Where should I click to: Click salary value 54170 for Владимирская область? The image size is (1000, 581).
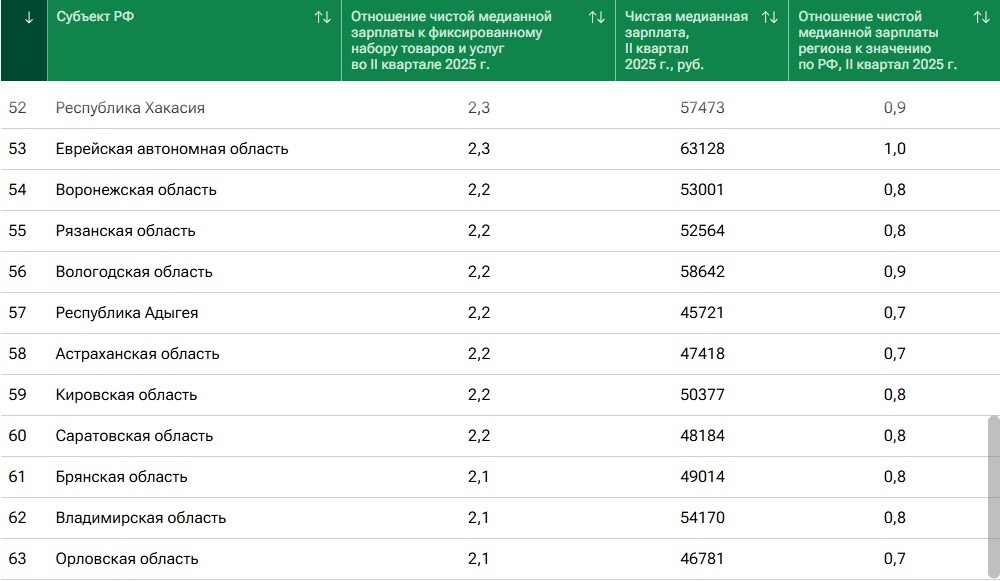[701, 518]
